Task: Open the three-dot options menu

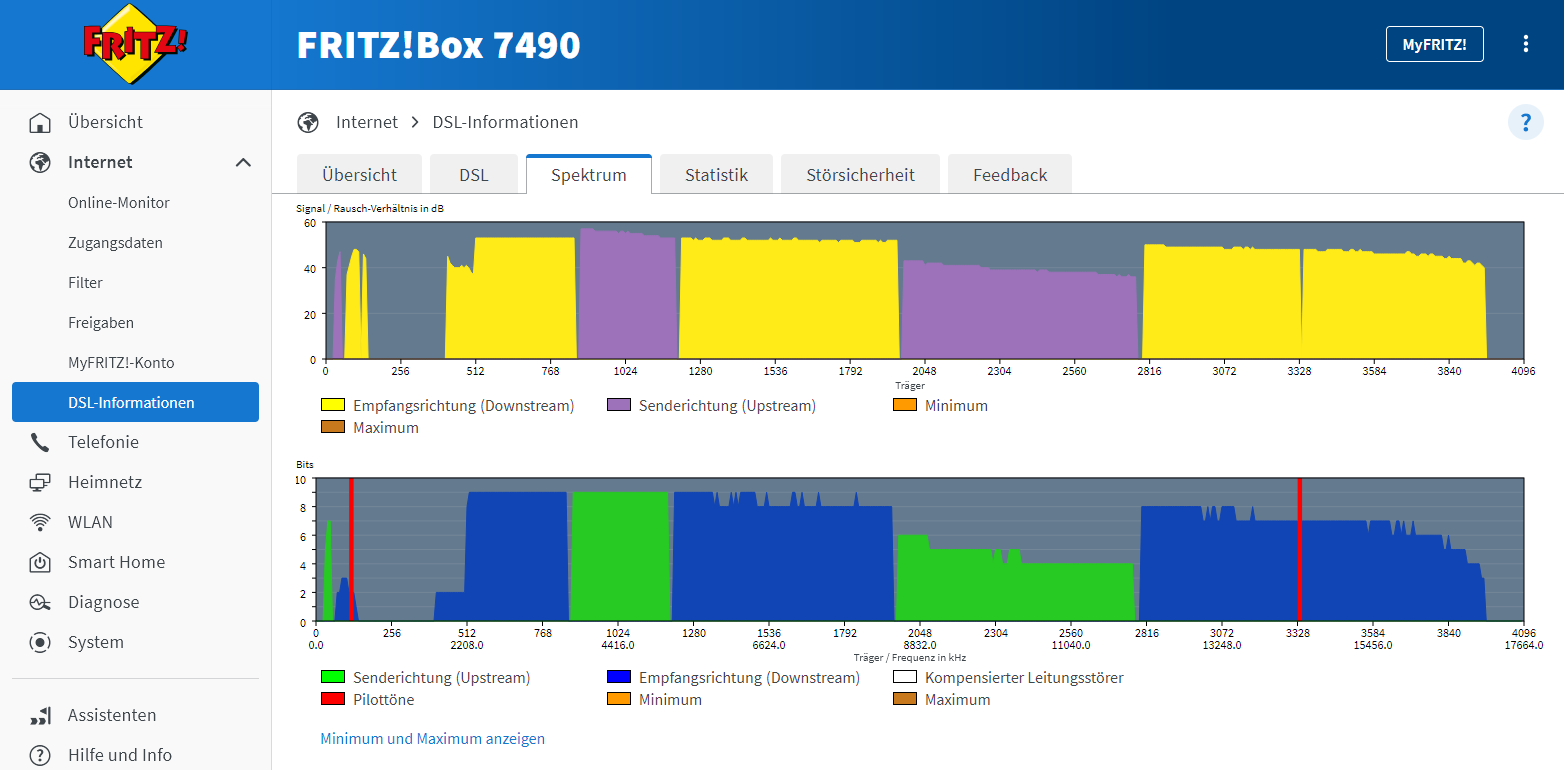Action: 1525,44
